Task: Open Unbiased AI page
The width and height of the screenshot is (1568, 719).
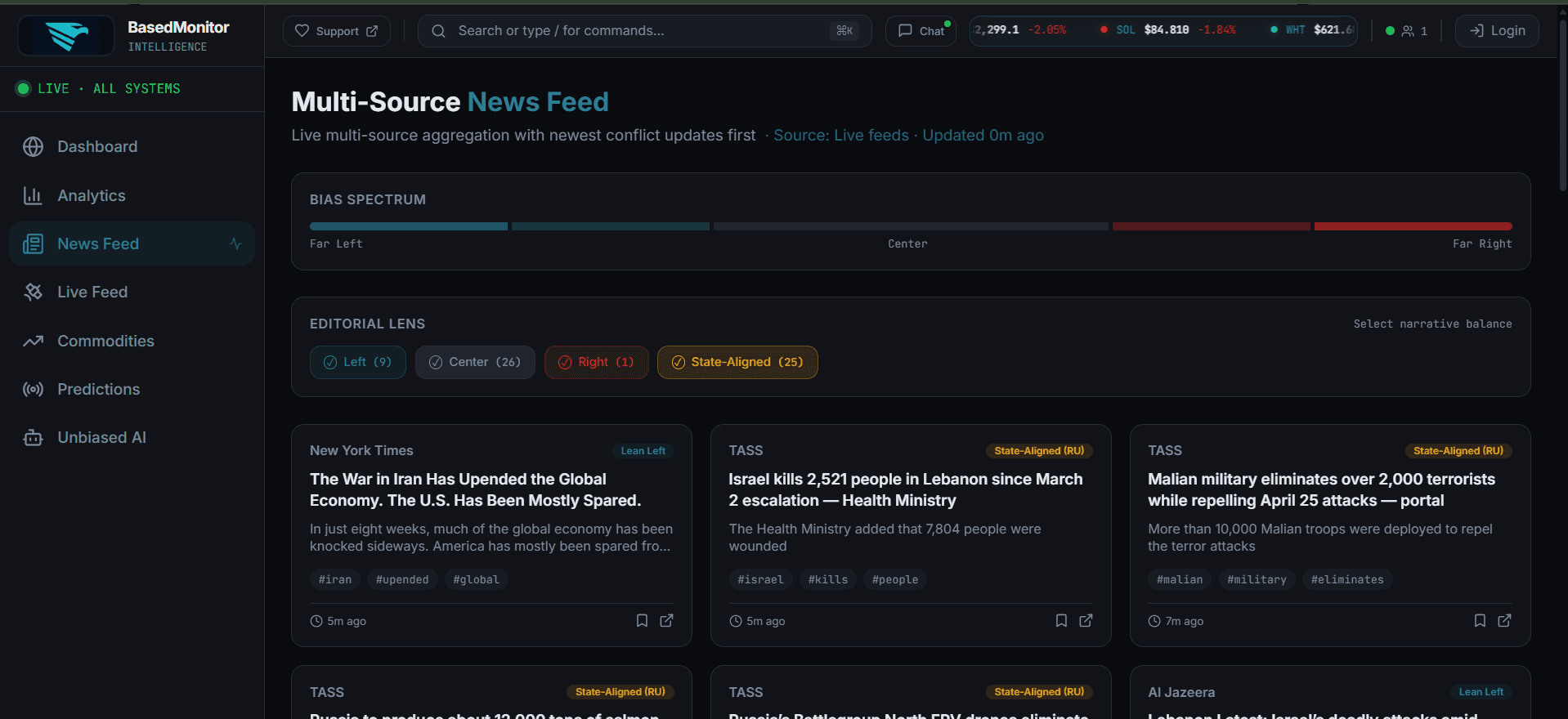Action: point(132,437)
